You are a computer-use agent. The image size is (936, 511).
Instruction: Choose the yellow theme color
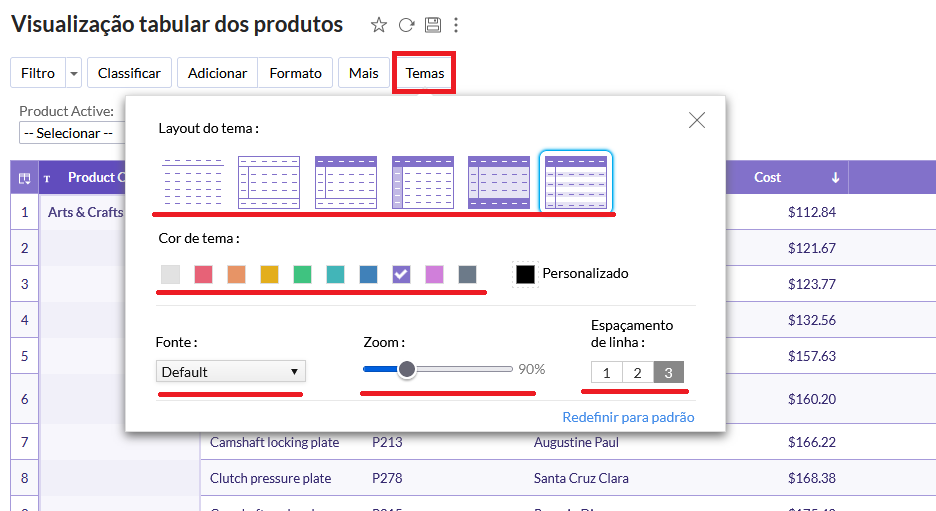pyautogui.click(x=269, y=275)
